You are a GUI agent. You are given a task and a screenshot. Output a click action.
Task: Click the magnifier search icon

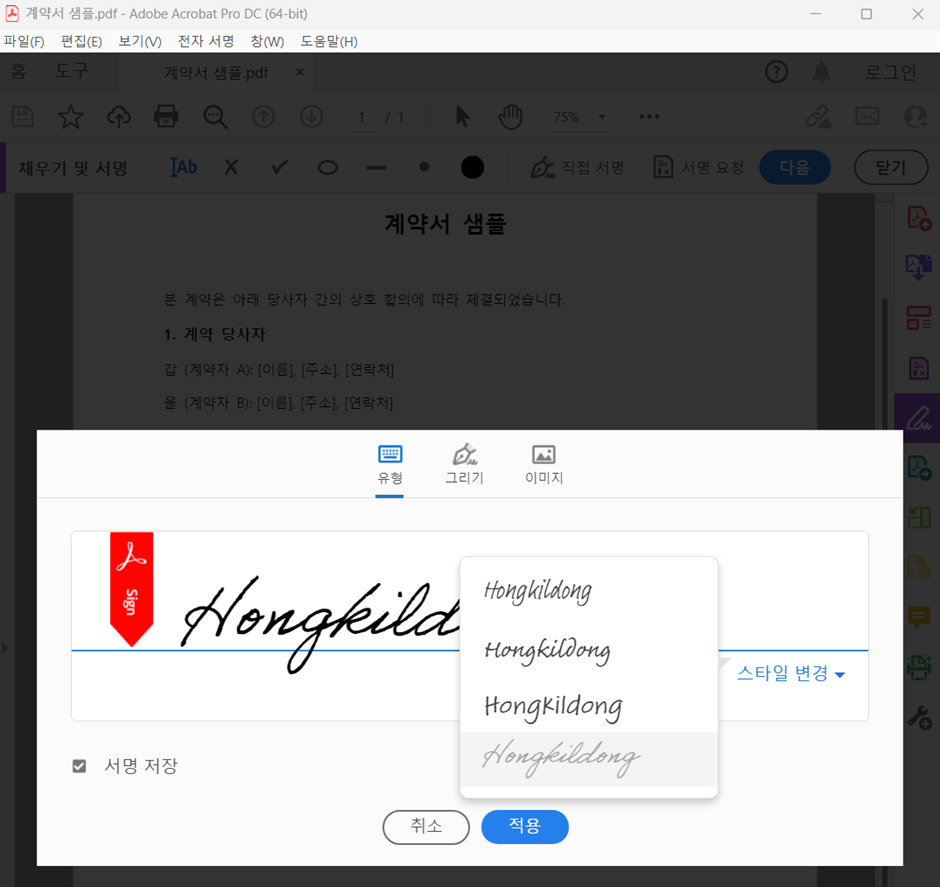(x=215, y=116)
